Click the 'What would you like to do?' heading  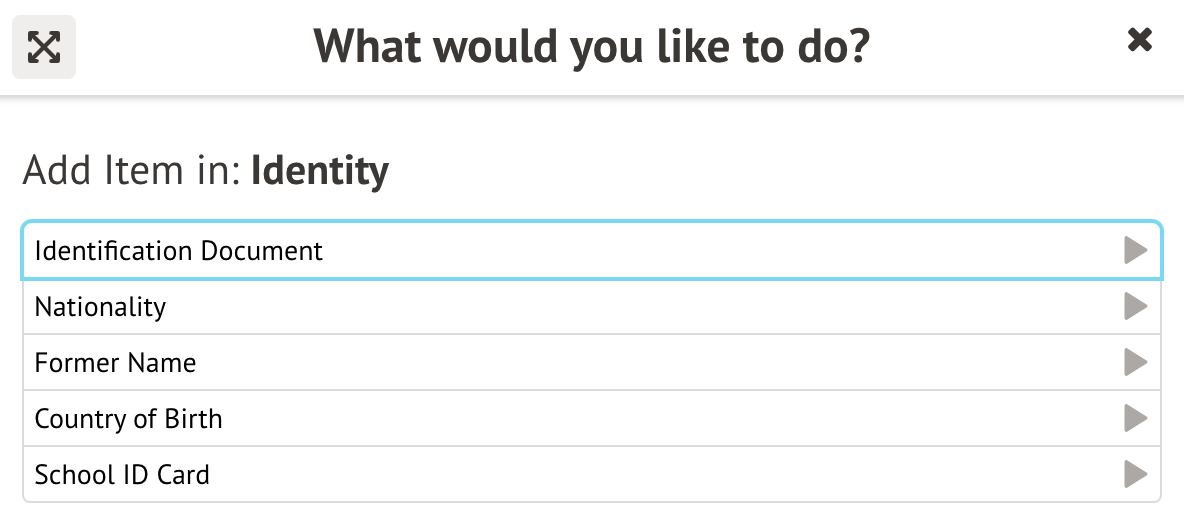[592, 46]
